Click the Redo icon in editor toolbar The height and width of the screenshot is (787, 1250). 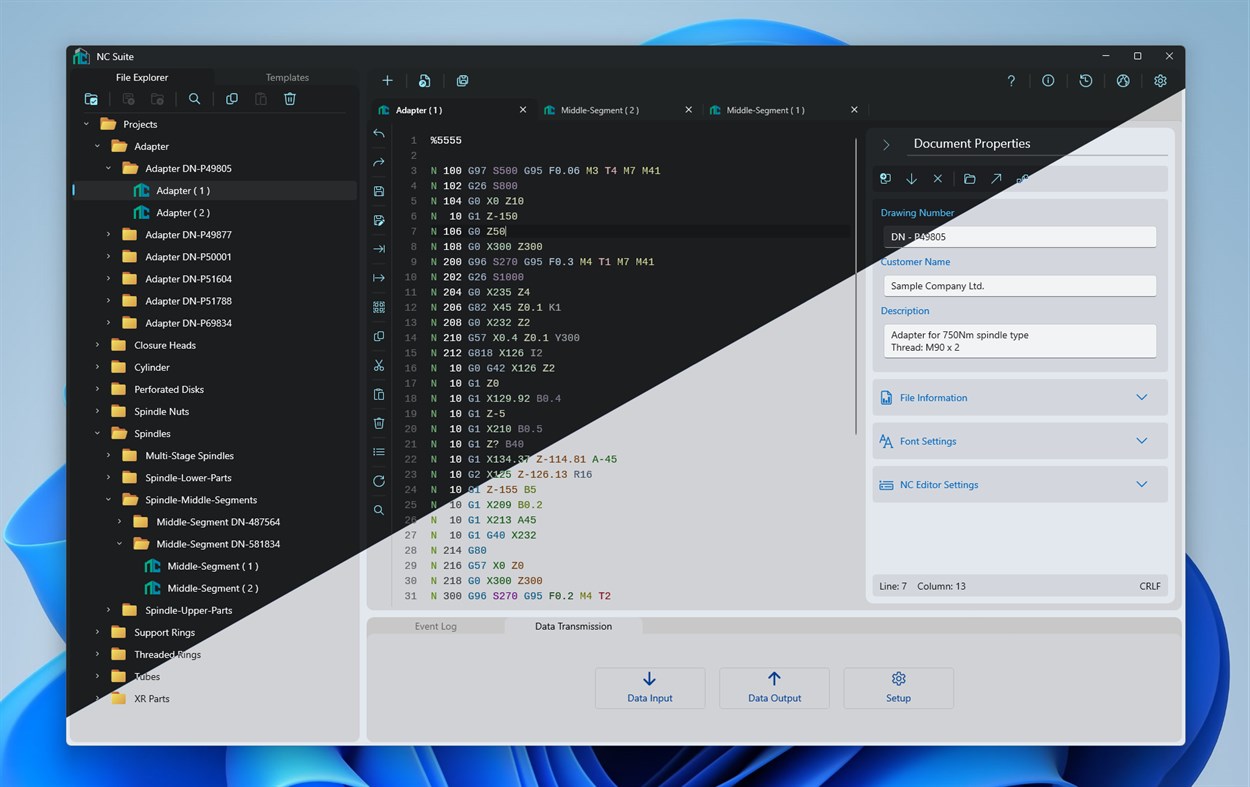coord(379,161)
